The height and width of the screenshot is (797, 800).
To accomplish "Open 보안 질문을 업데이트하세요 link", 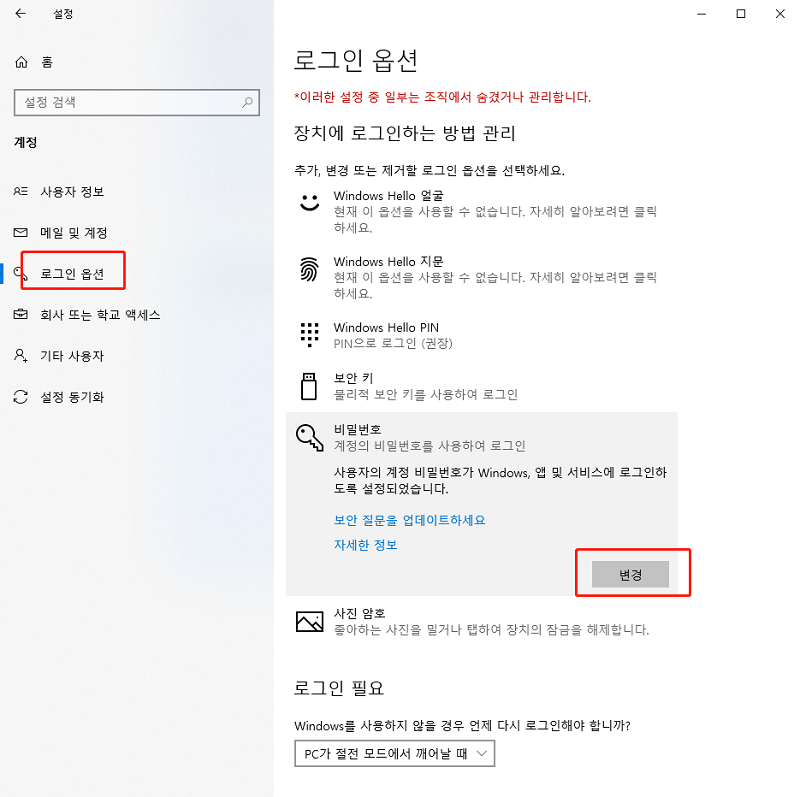I will pos(409,520).
